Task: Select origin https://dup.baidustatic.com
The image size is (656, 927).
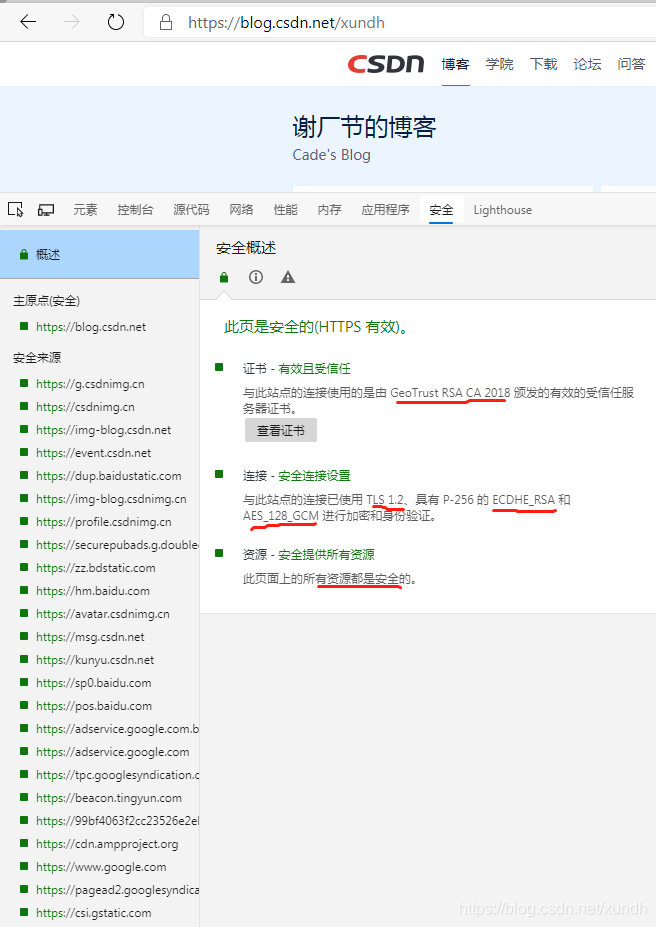Action: pyautogui.click(x=109, y=477)
